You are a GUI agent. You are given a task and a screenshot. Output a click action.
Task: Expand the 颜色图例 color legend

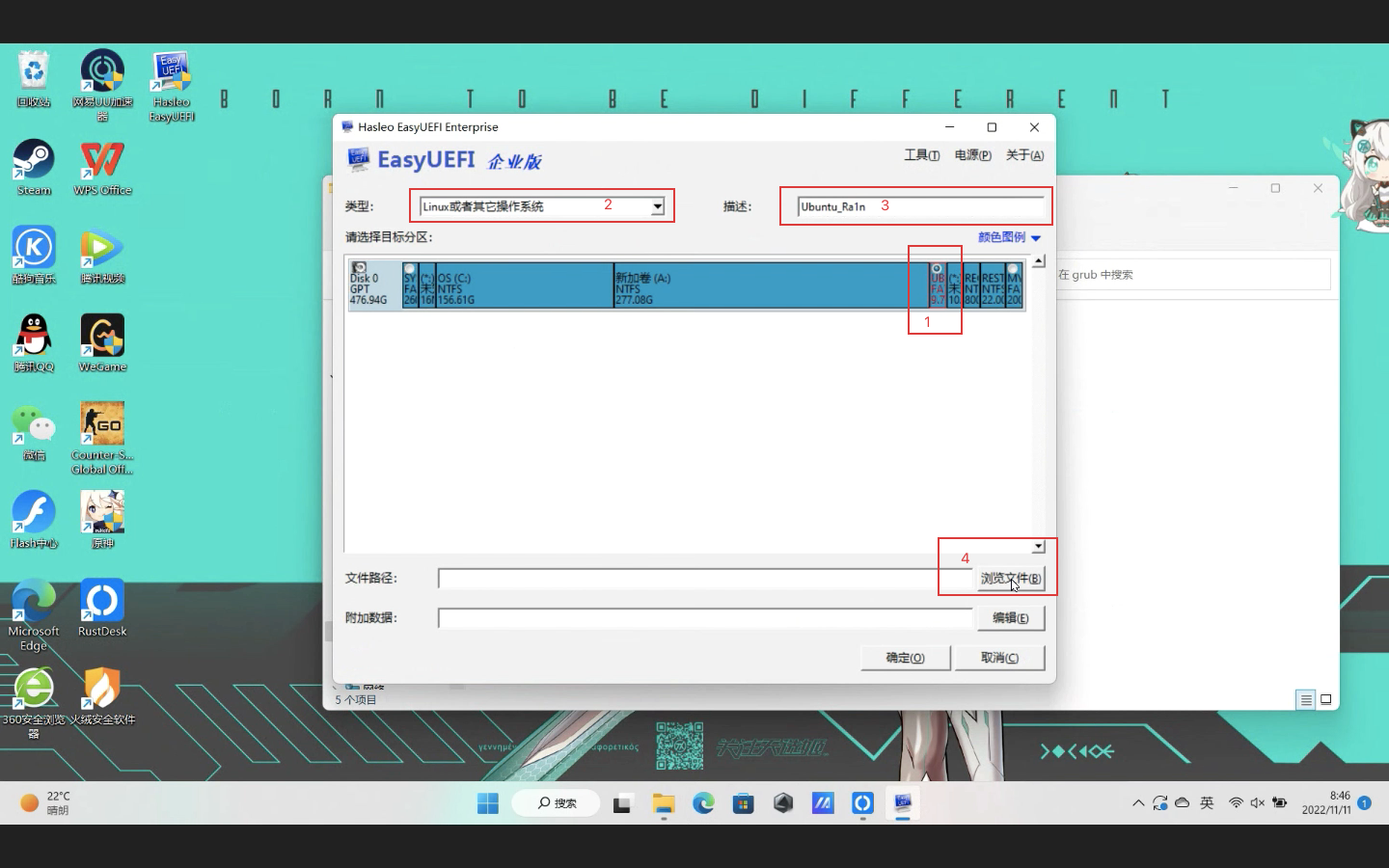point(1009,237)
